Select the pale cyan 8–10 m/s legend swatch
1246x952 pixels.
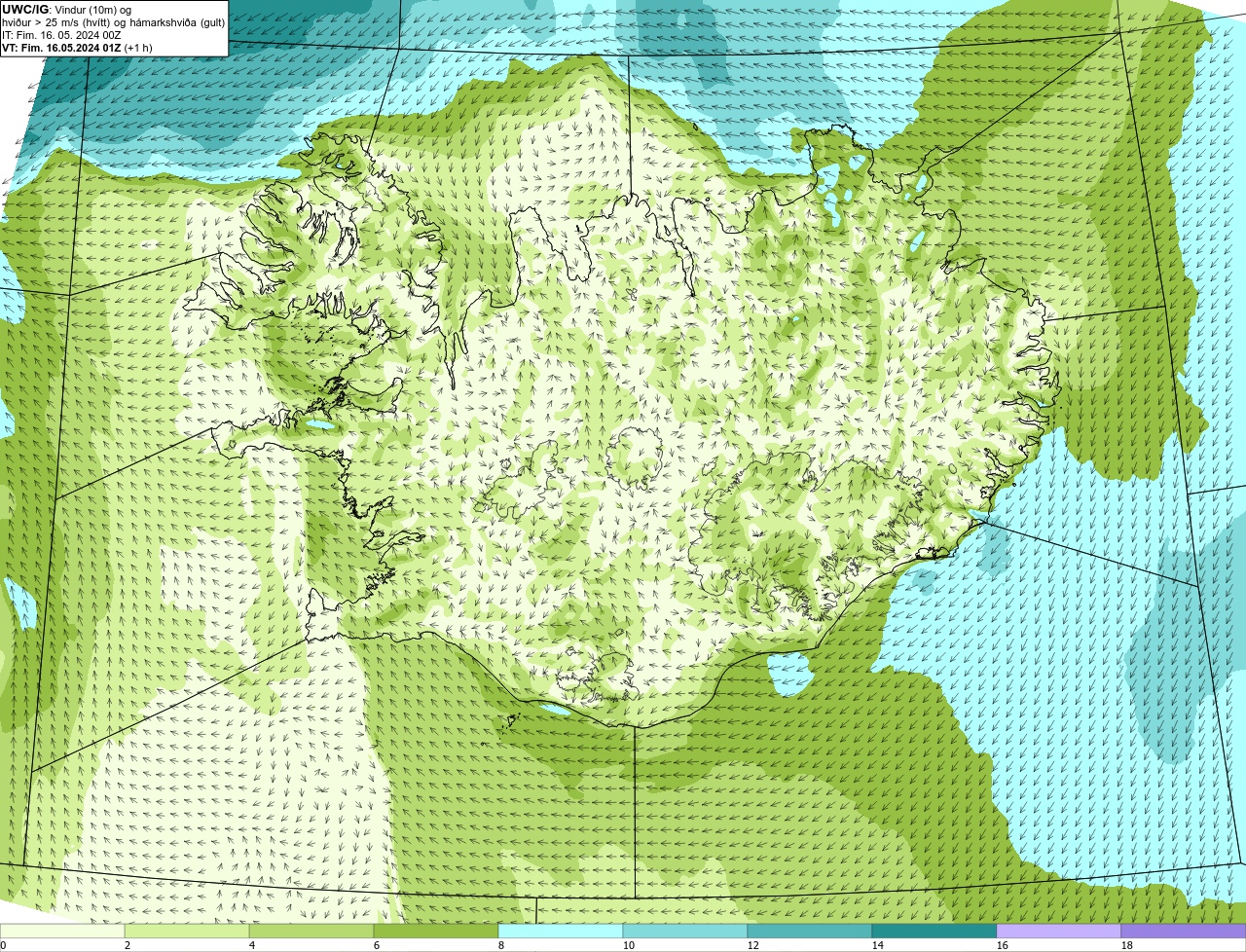click(x=561, y=931)
